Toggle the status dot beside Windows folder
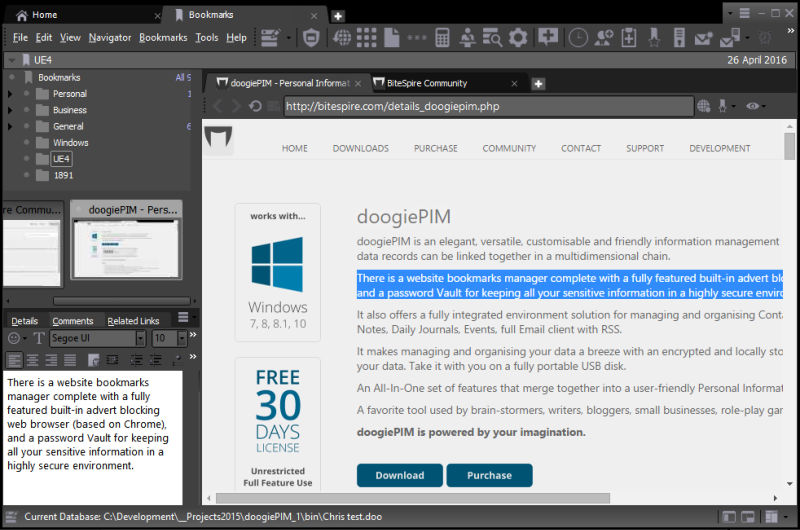The height and width of the screenshot is (530, 800). coord(26,142)
